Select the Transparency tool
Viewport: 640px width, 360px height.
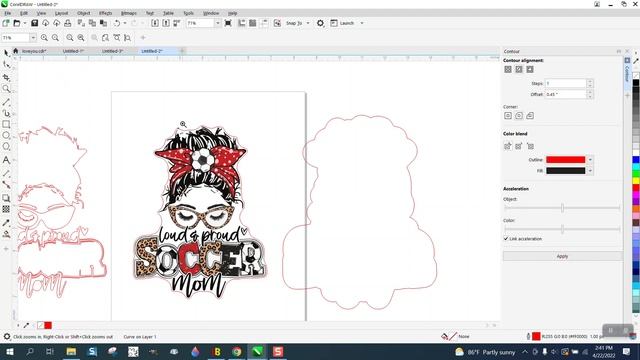tap(6, 209)
